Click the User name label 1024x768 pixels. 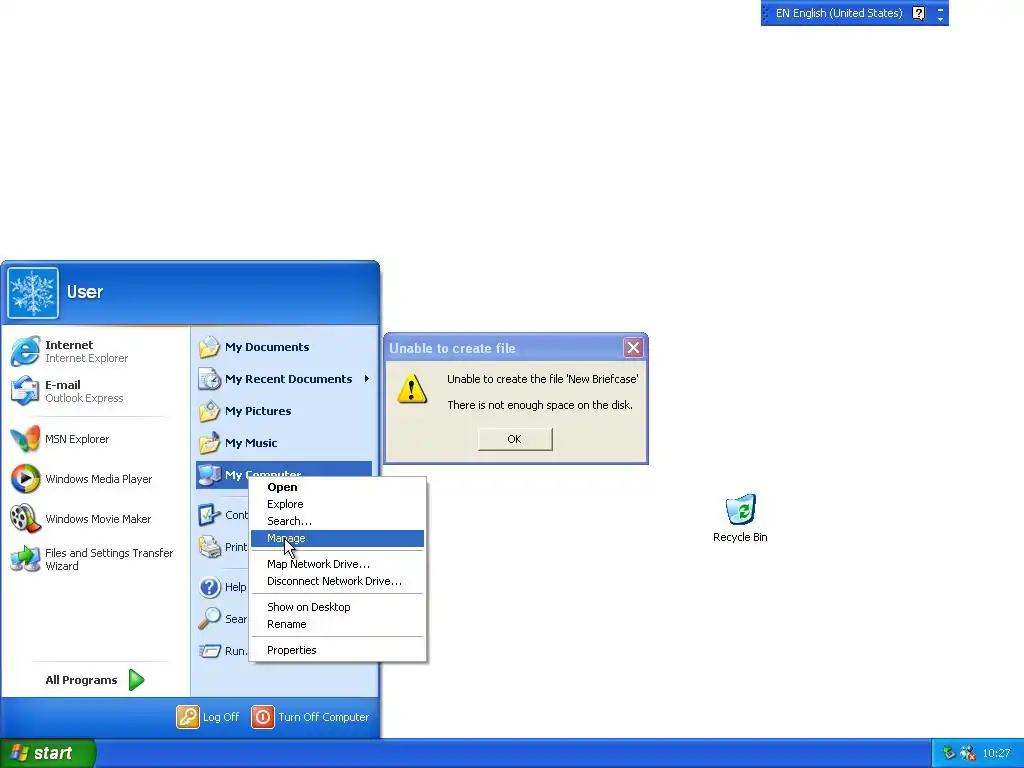(85, 292)
